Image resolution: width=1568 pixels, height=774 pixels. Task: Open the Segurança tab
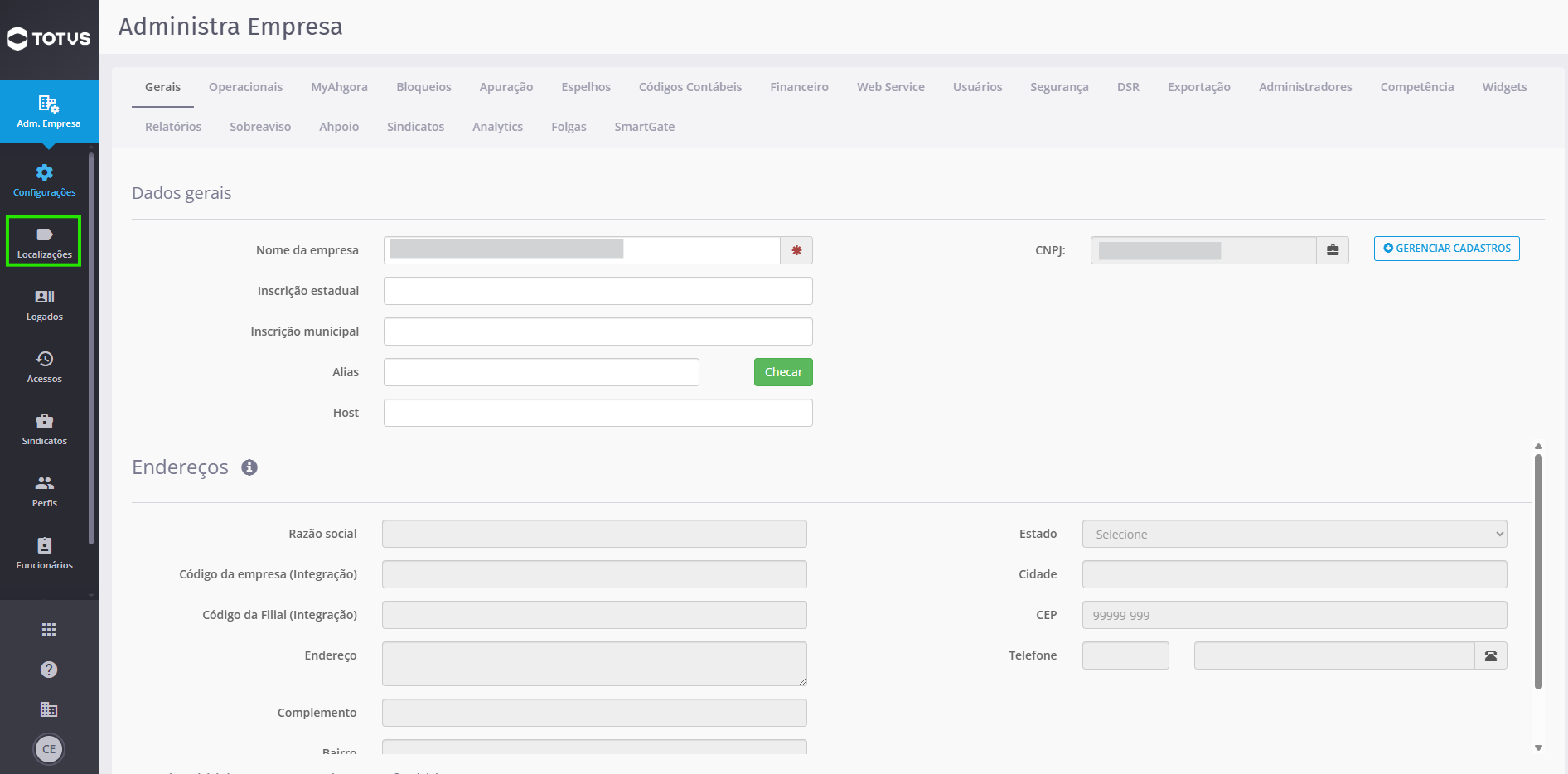pyautogui.click(x=1059, y=87)
